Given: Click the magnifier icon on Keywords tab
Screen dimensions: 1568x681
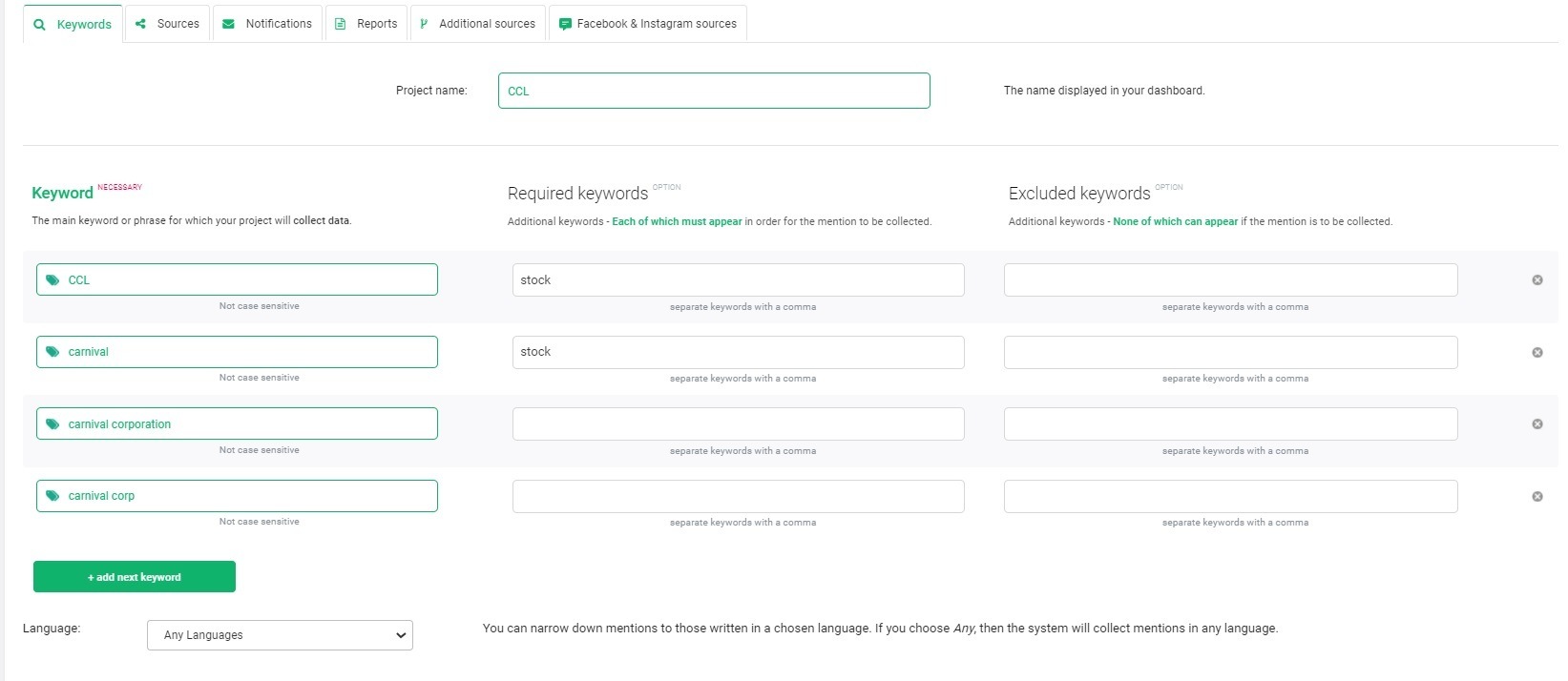Looking at the screenshot, I should tap(39, 25).
